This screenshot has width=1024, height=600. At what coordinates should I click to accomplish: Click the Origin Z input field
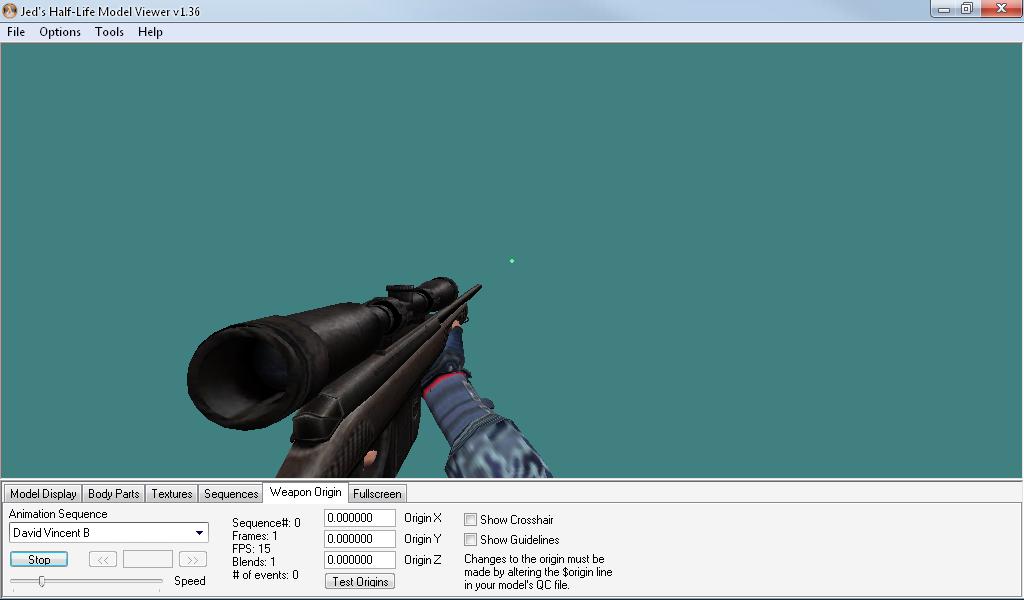tap(360, 560)
